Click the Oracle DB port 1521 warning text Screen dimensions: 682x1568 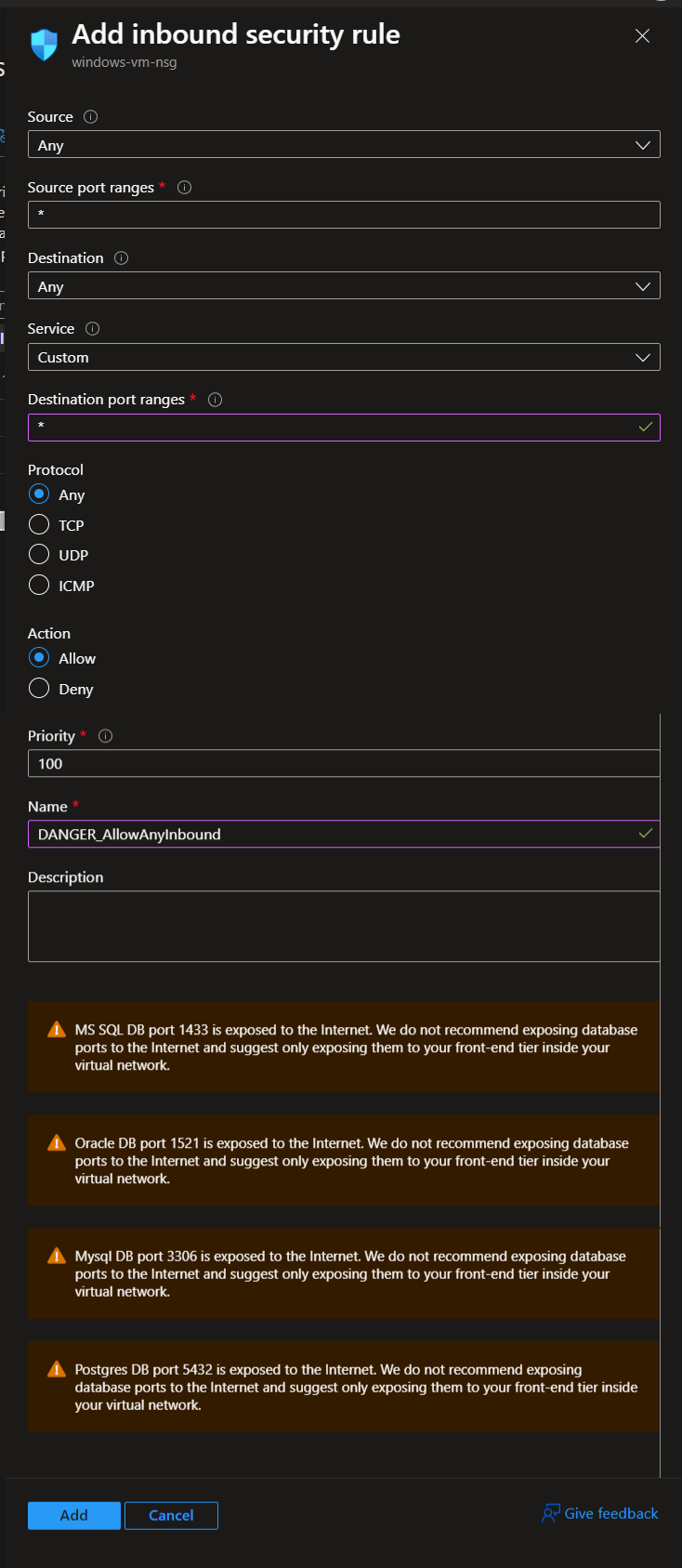point(352,1161)
